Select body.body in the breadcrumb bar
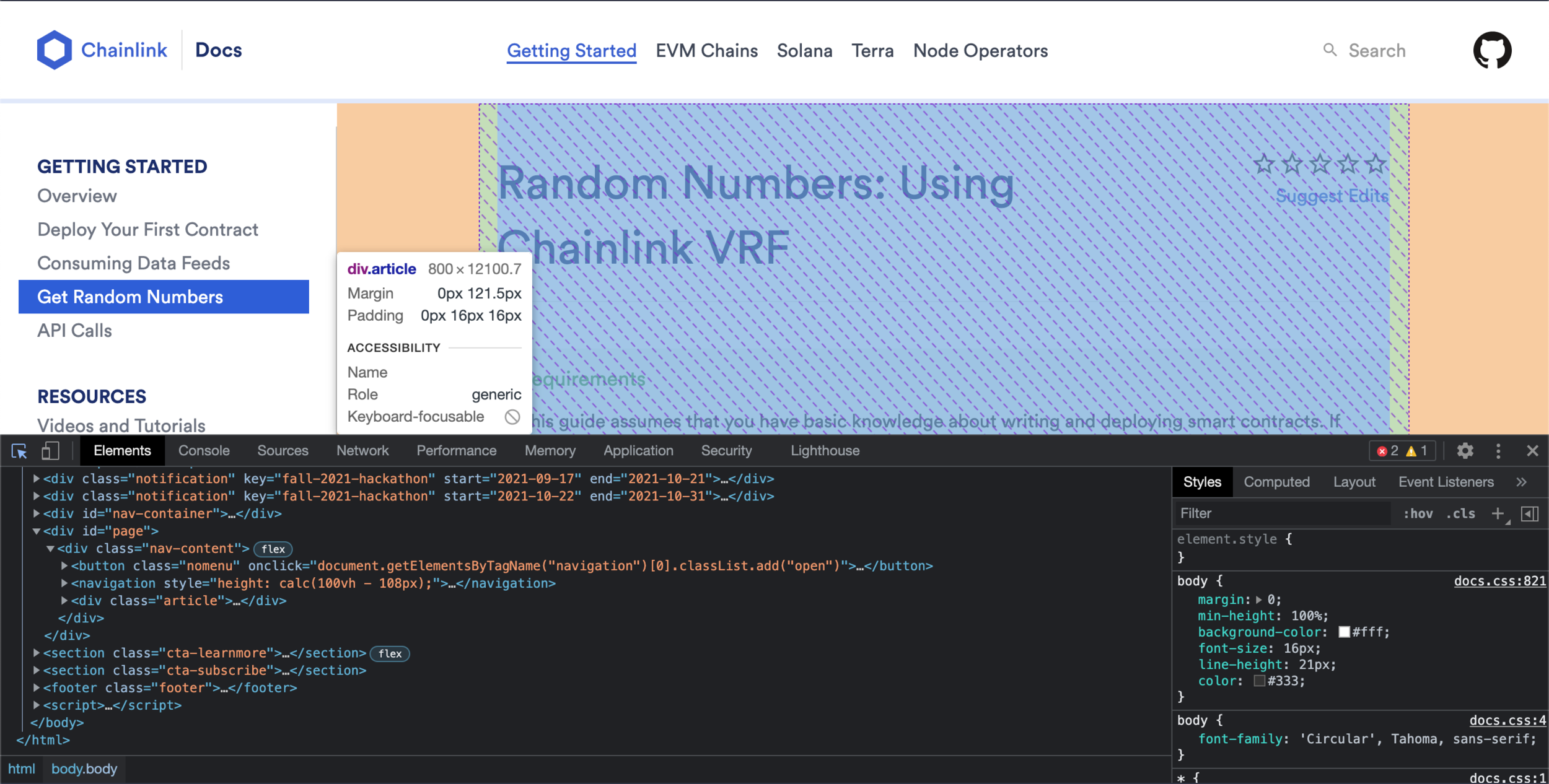The height and width of the screenshot is (784, 1549). [84, 769]
